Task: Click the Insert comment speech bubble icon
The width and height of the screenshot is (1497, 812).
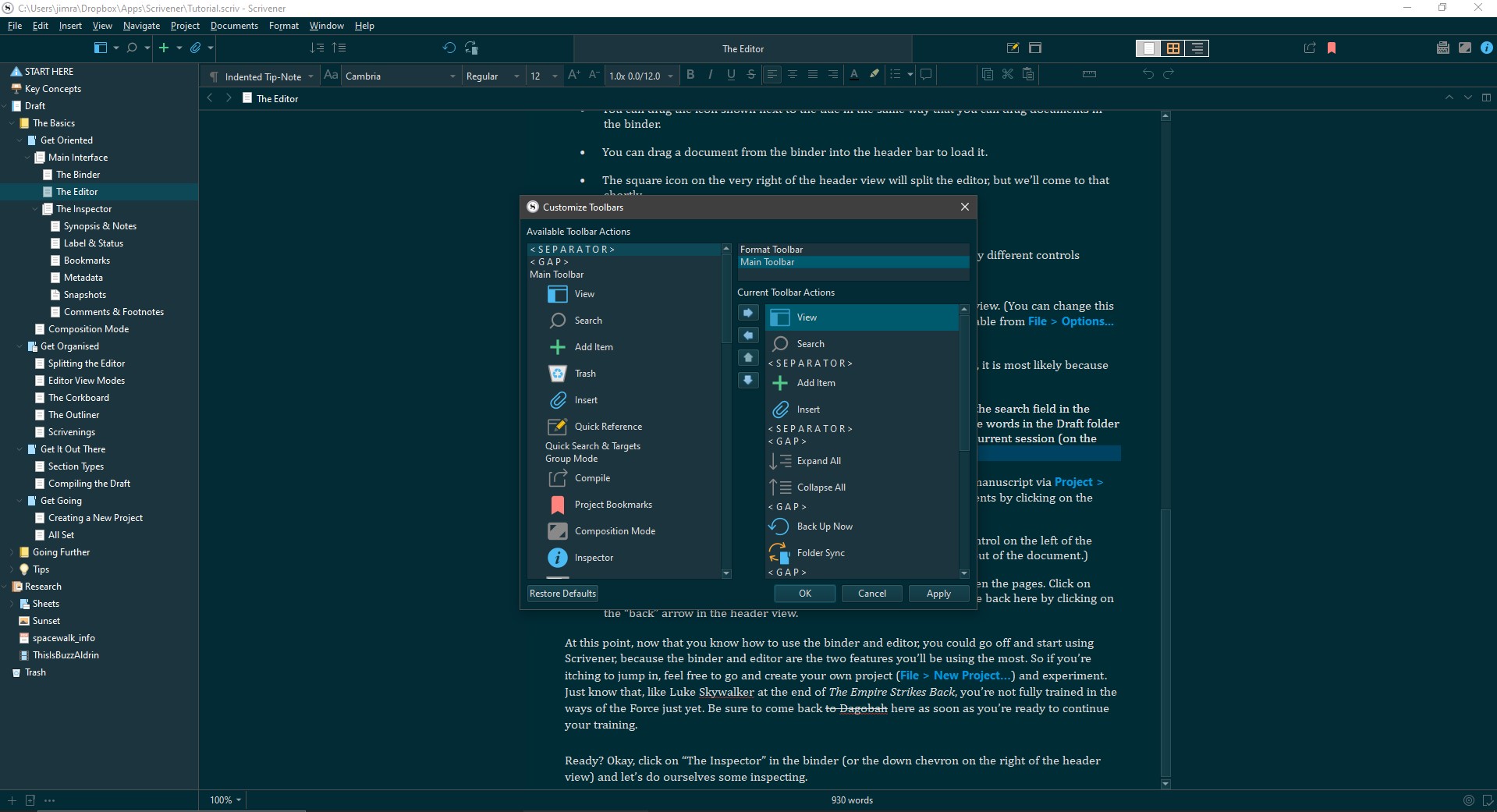Action: point(926,75)
